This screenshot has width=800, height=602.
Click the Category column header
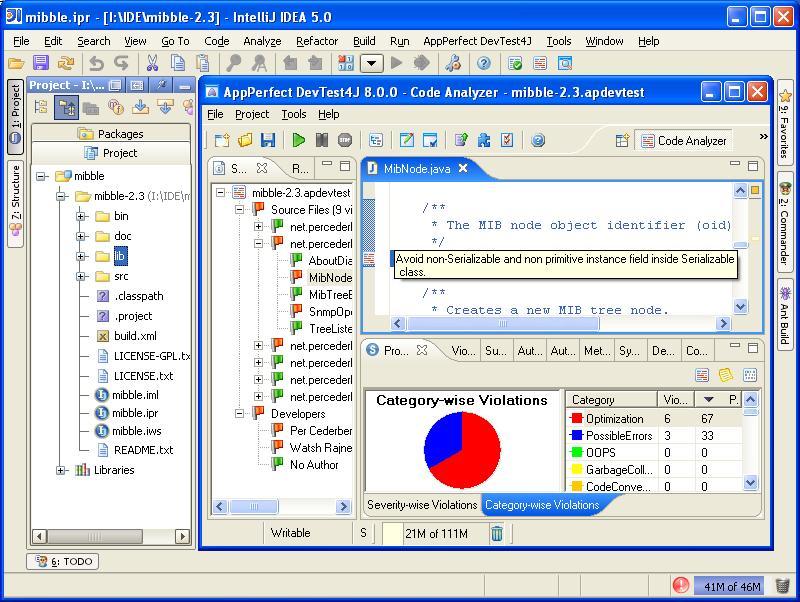tap(611, 399)
